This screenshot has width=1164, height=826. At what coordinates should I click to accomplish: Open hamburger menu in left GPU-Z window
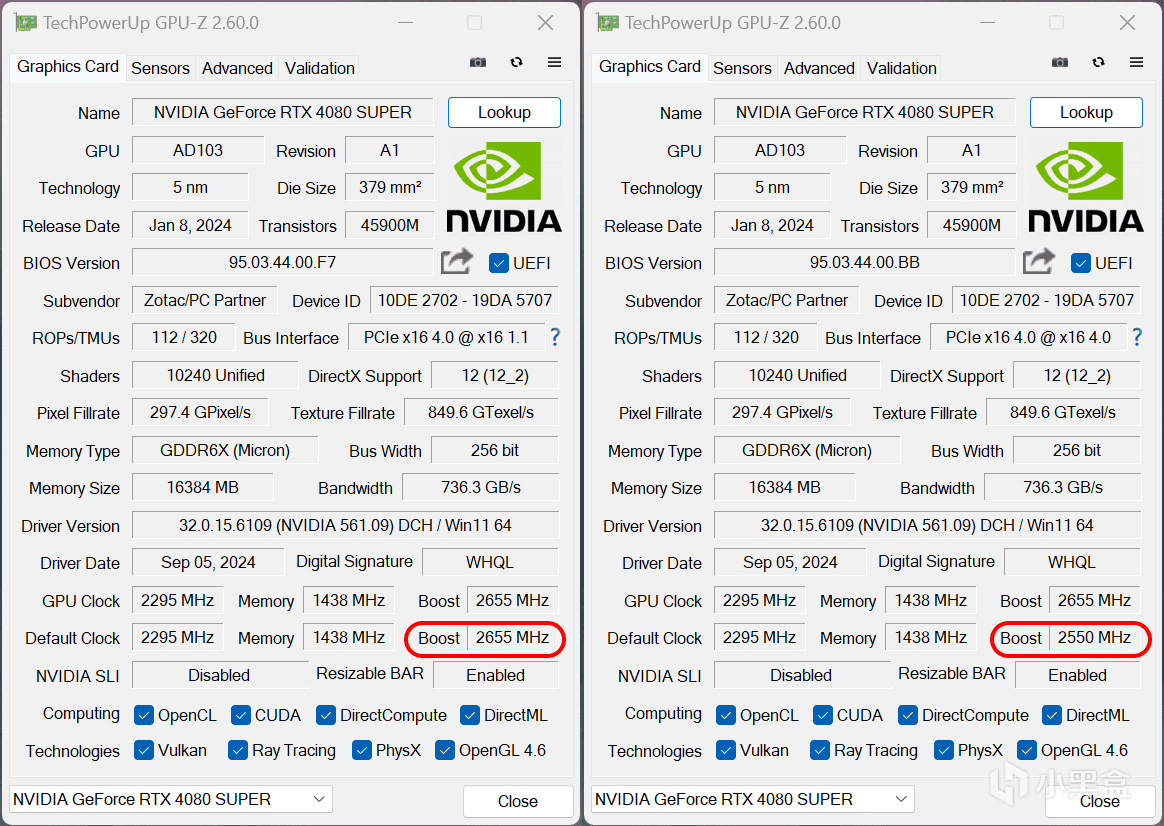555,62
